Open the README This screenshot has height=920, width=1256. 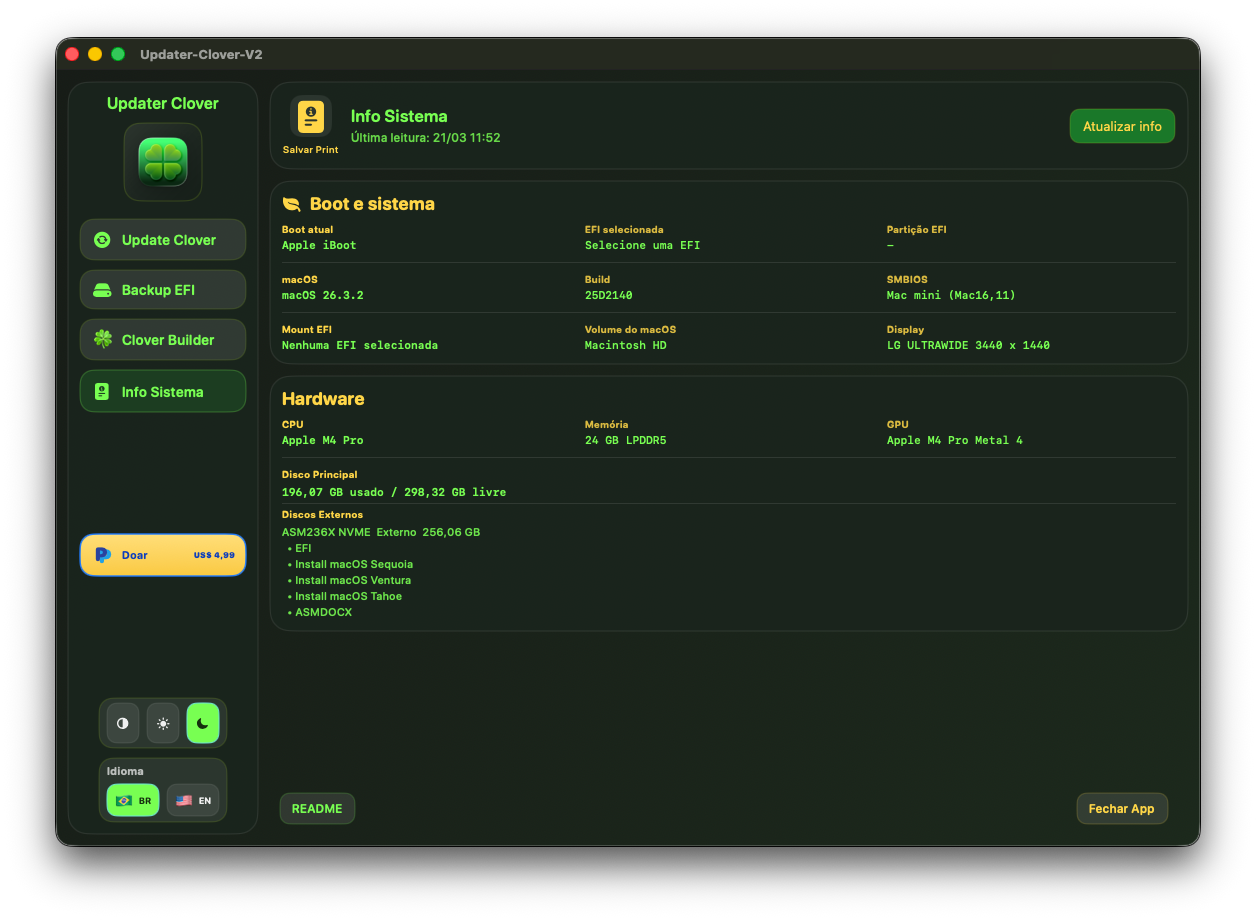click(317, 808)
